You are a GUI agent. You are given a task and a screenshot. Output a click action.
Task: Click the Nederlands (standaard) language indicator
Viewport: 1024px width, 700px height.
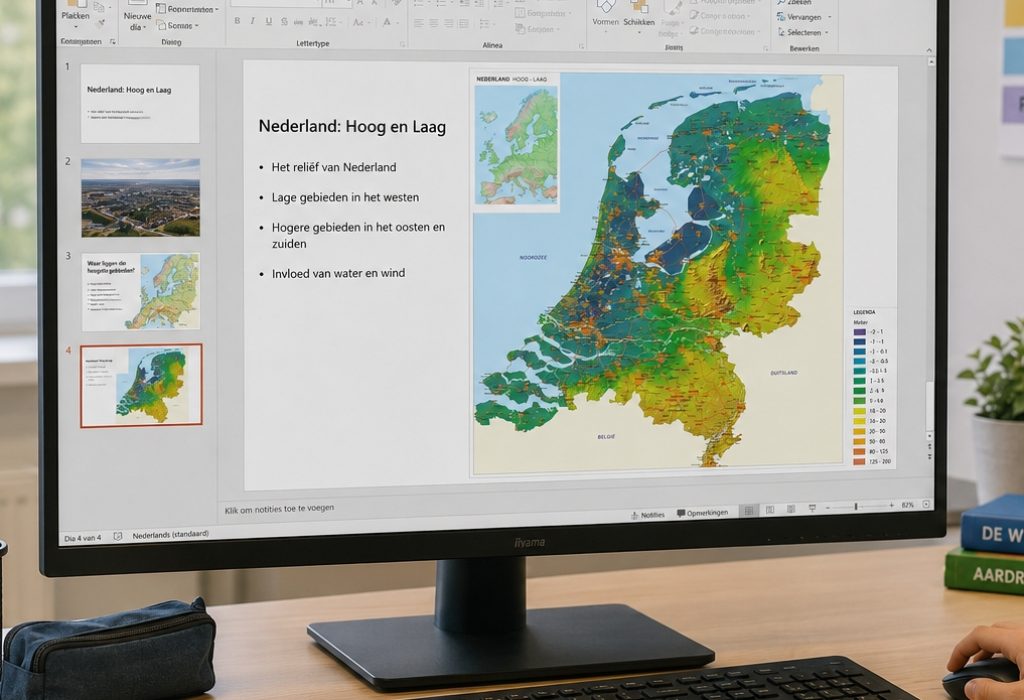tap(170, 535)
